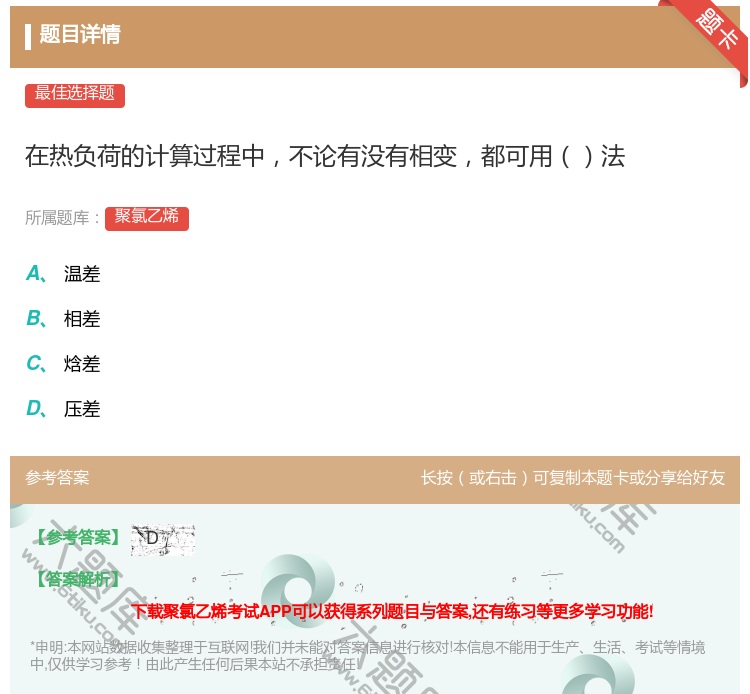Click the 题卡 corner ribbon
The height and width of the screenshot is (694, 750).
pyautogui.click(x=716, y=31)
